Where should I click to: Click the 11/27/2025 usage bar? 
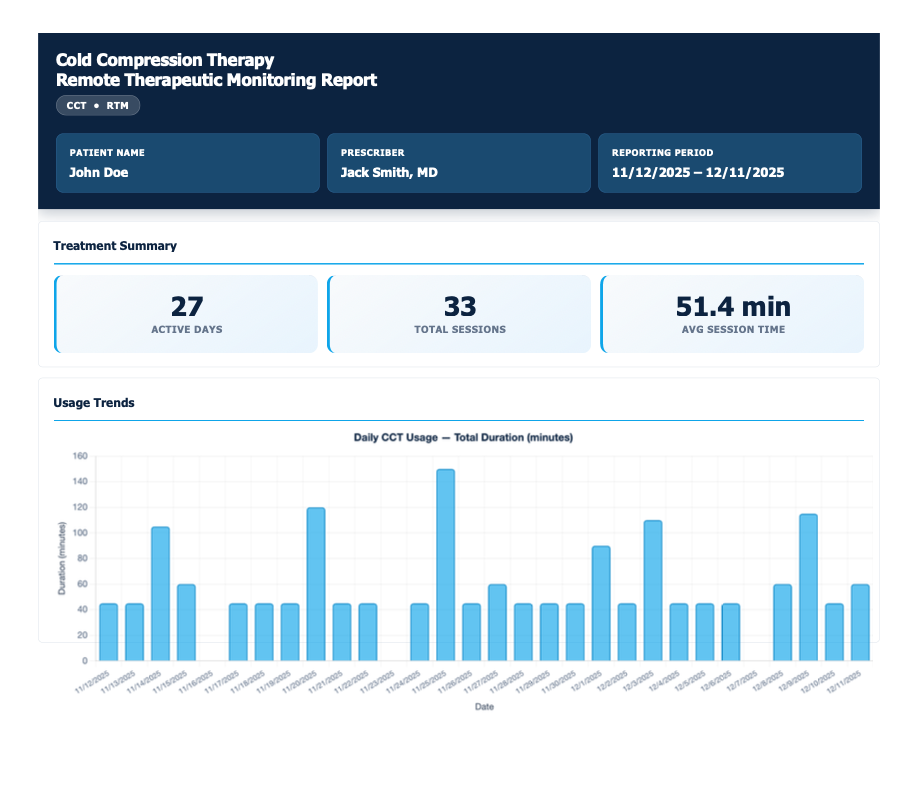pos(497,622)
